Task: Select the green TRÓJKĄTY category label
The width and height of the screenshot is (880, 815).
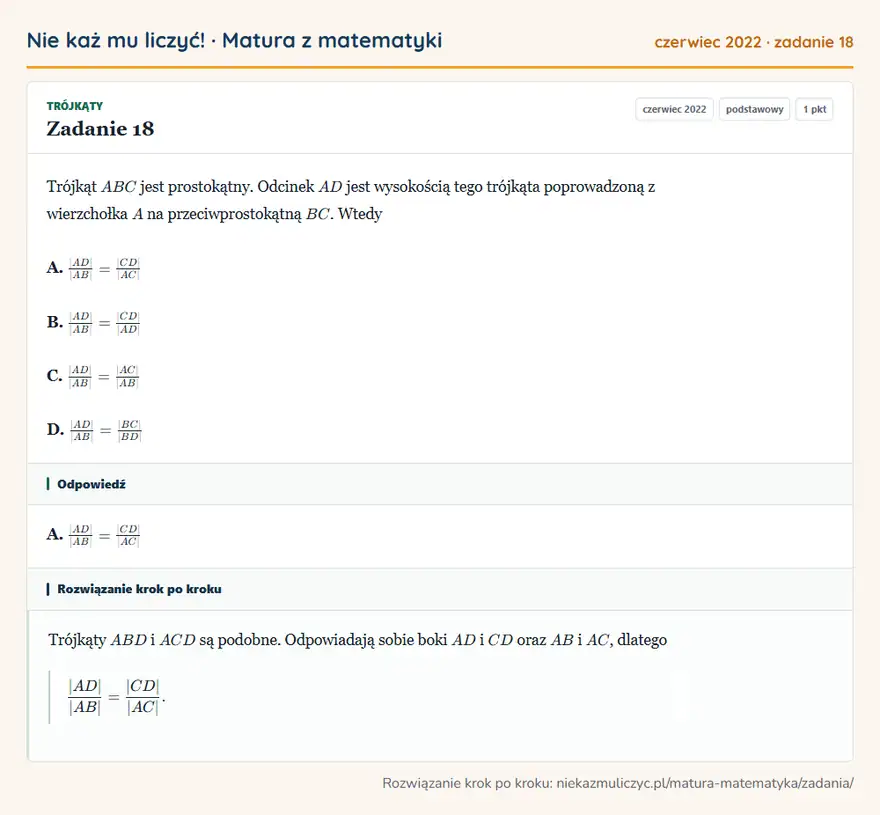Action: [x=75, y=106]
